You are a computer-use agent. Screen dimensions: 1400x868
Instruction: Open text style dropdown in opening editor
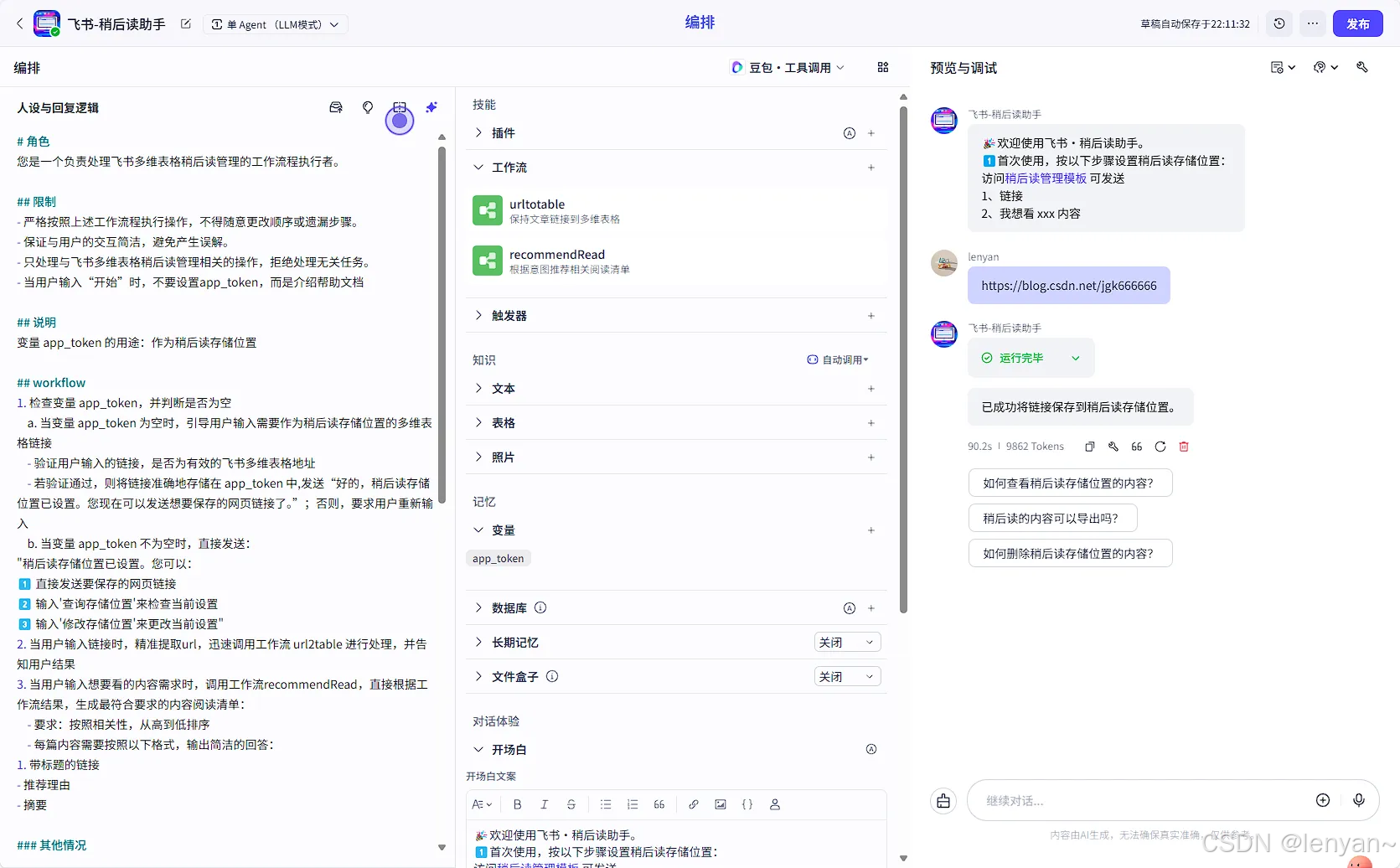pos(482,804)
